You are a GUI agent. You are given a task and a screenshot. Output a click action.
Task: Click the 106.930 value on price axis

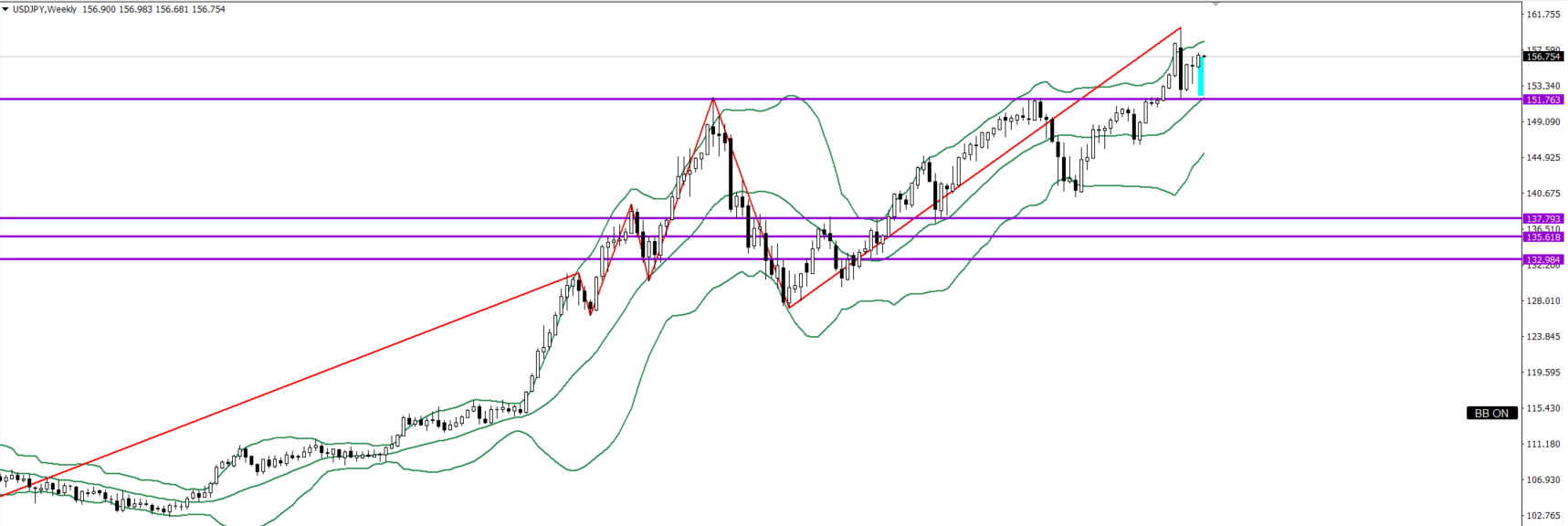pyautogui.click(x=1543, y=480)
